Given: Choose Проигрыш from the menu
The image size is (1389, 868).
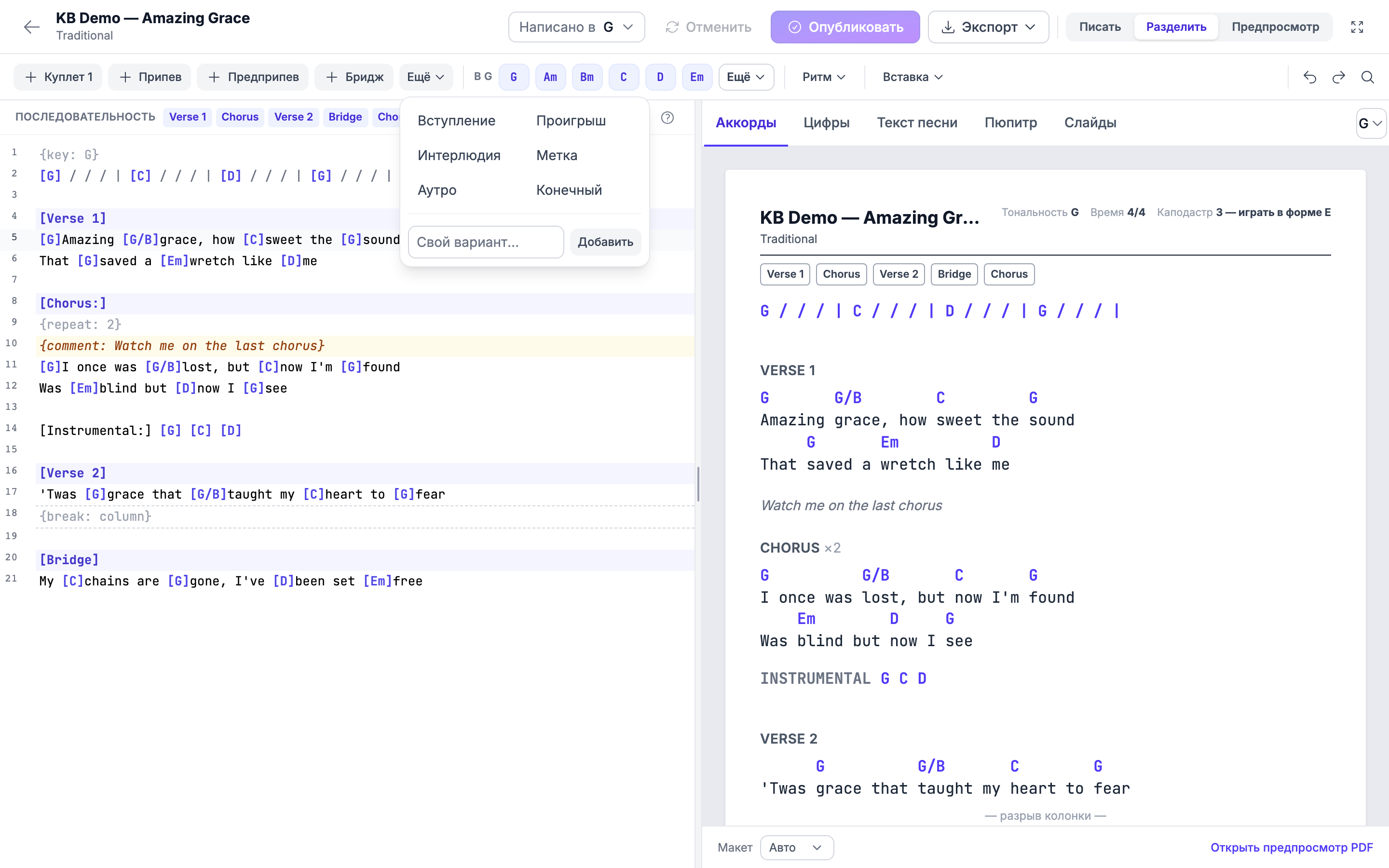Looking at the screenshot, I should tap(571, 121).
